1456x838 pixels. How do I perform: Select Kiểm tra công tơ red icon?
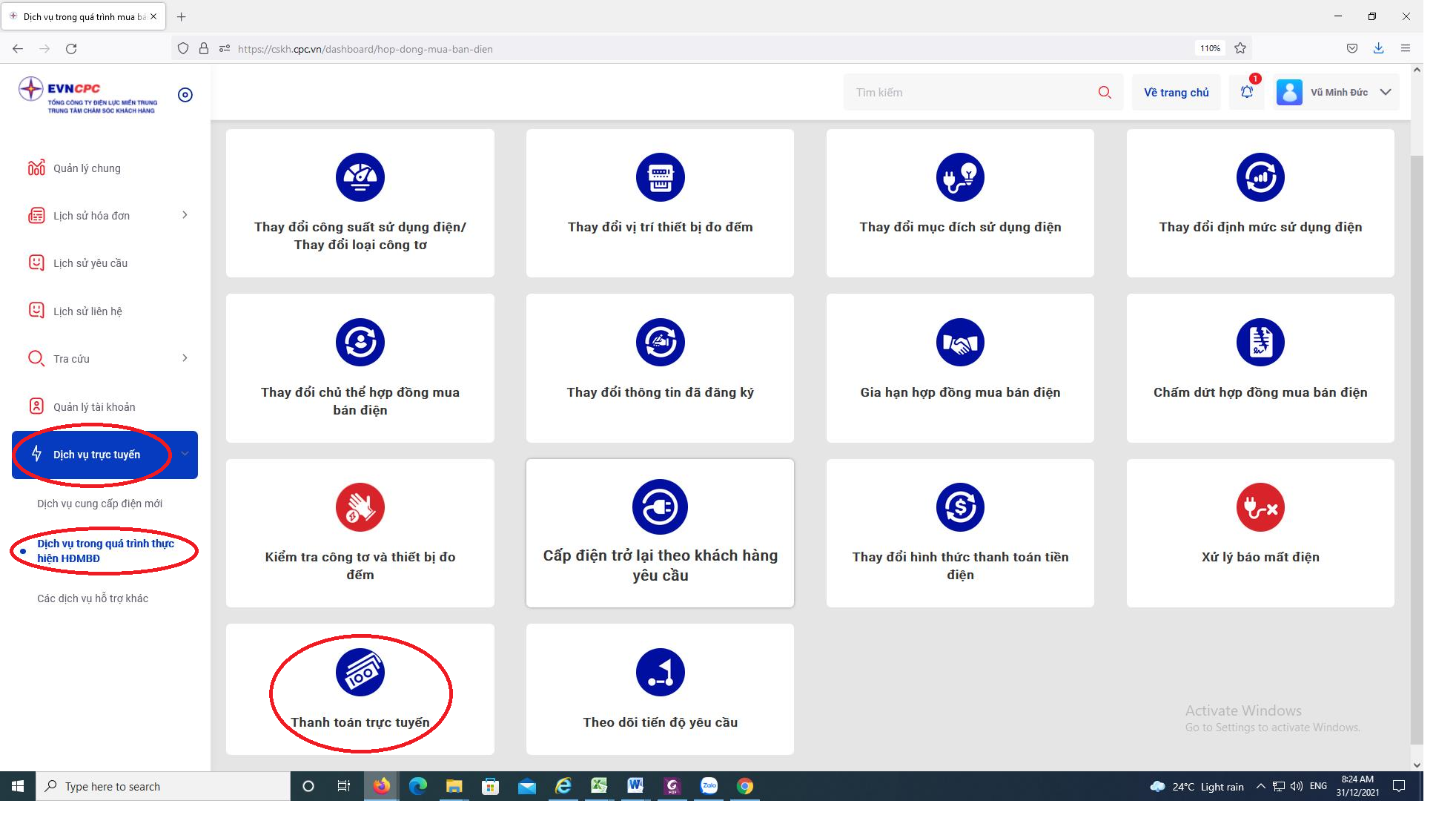[x=360, y=507]
